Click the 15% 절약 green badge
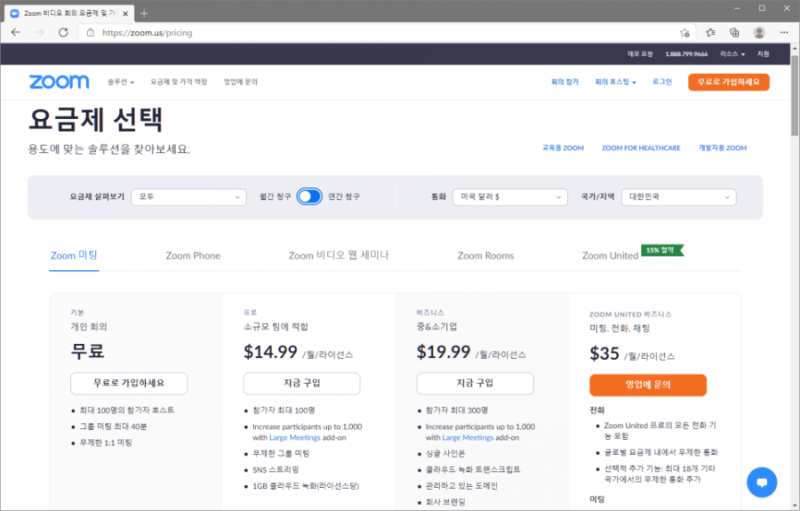 pos(662,250)
